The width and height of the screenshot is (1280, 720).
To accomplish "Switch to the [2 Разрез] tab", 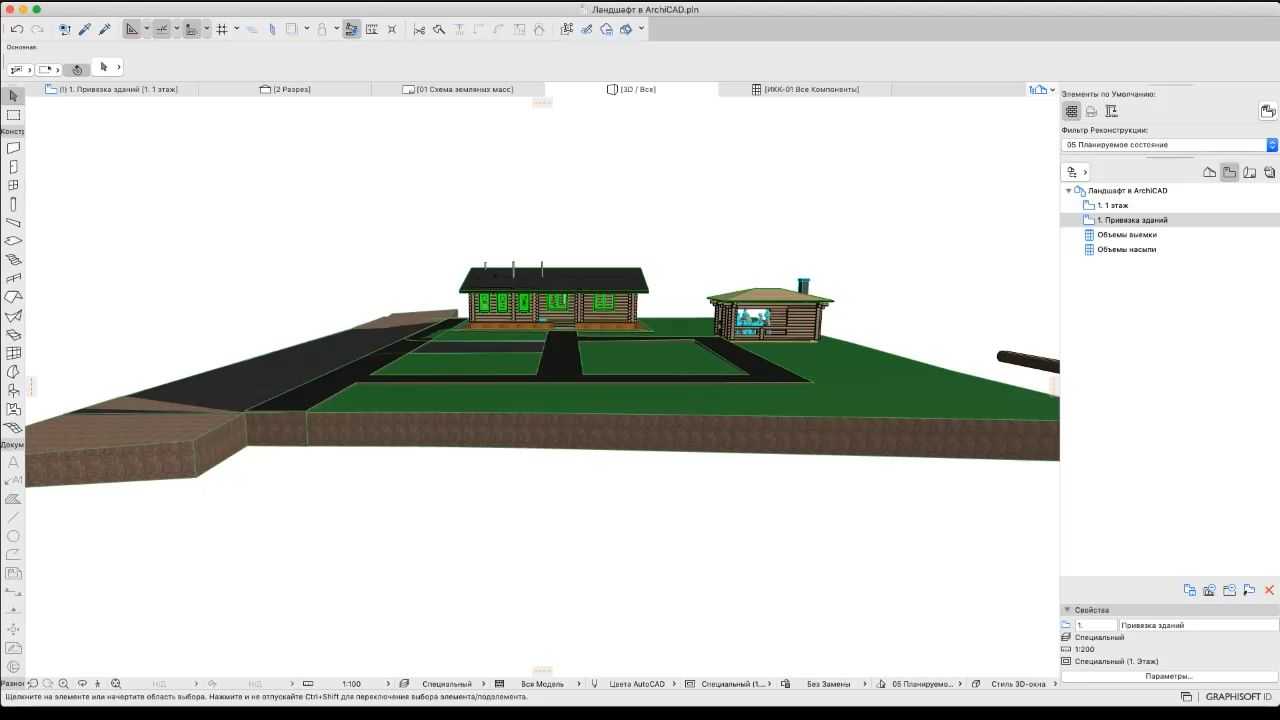I will click(285, 89).
